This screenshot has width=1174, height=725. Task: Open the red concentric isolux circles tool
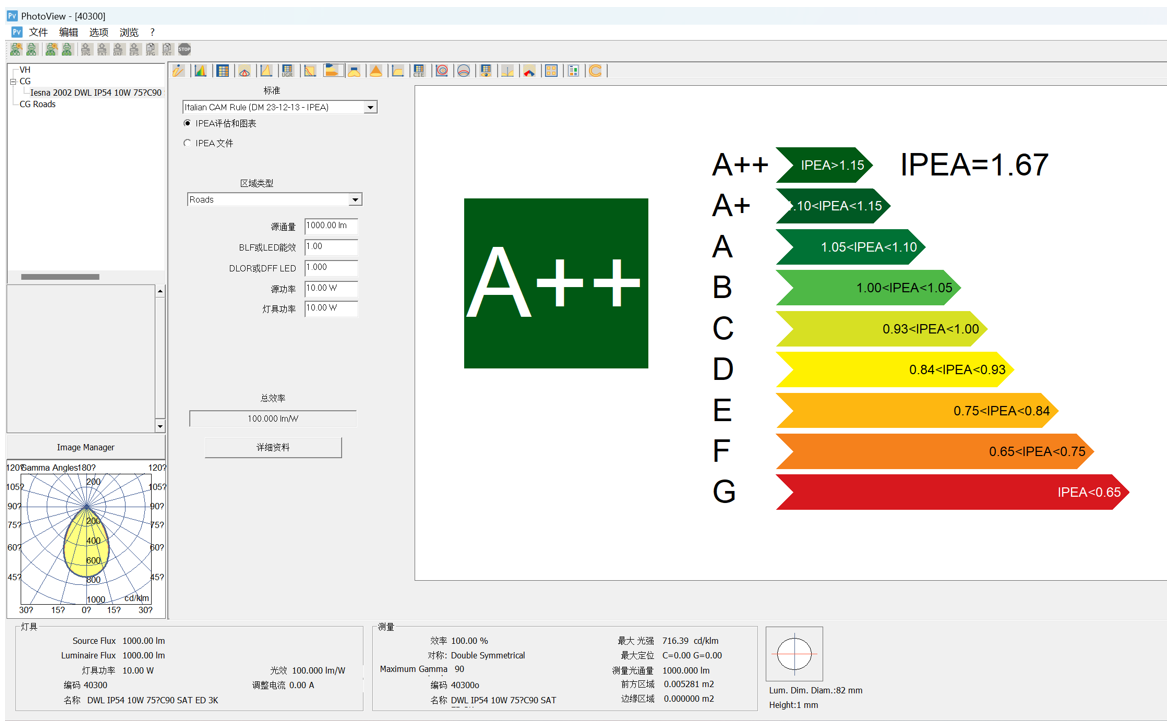[x=441, y=71]
